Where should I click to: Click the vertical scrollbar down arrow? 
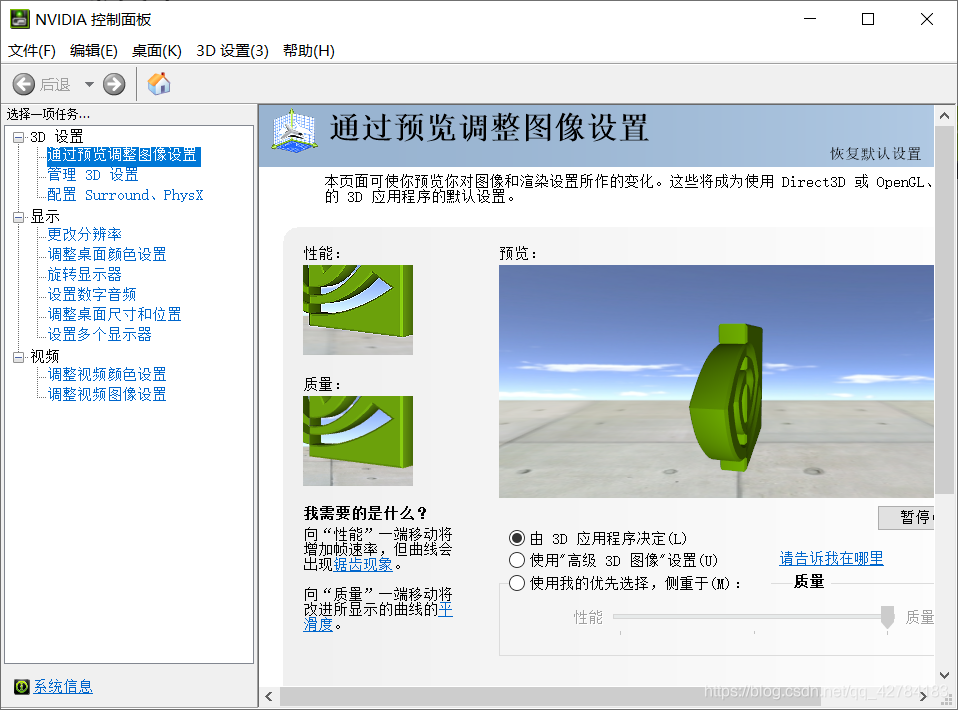click(945, 675)
